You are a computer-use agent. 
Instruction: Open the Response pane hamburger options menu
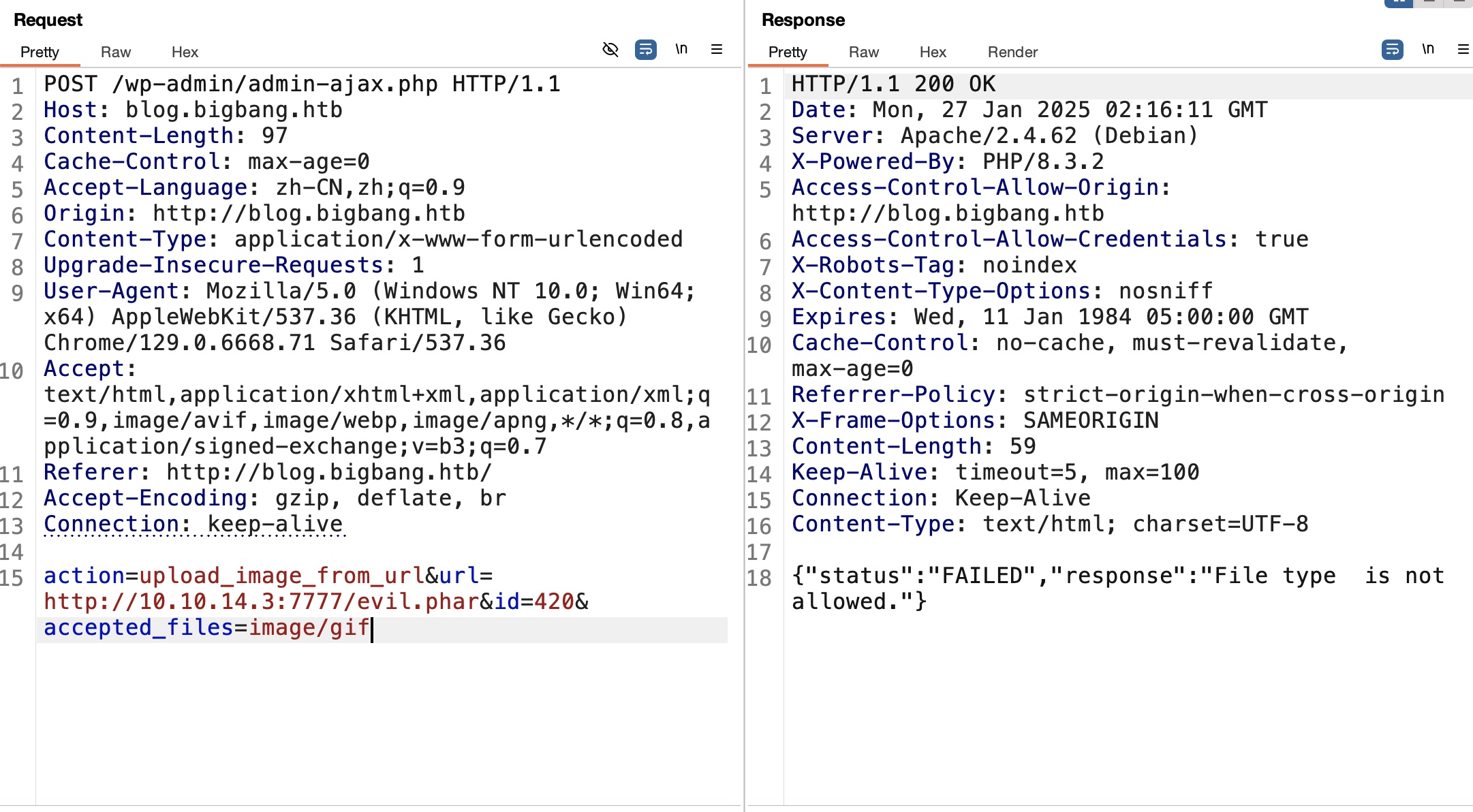point(1463,49)
